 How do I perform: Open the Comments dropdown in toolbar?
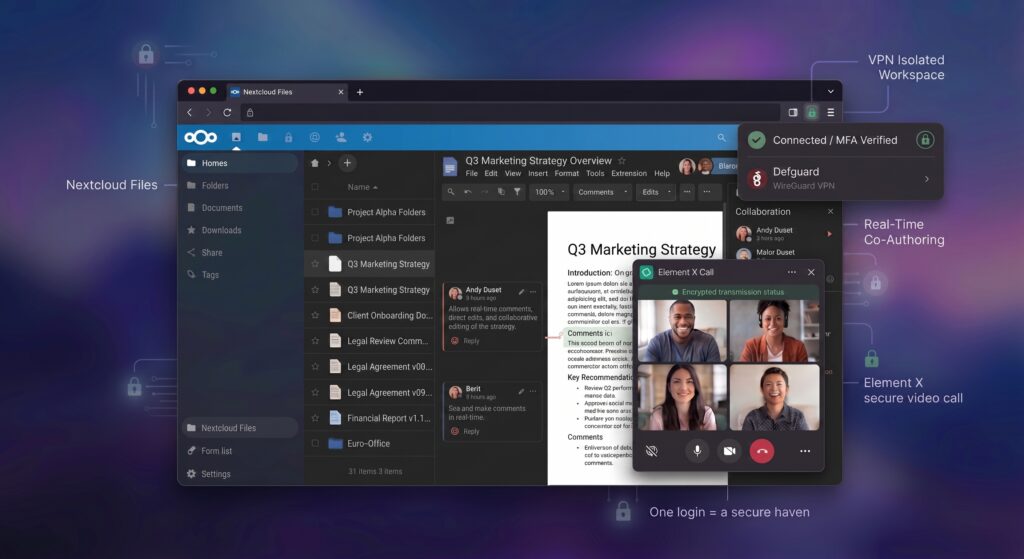coord(601,192)
